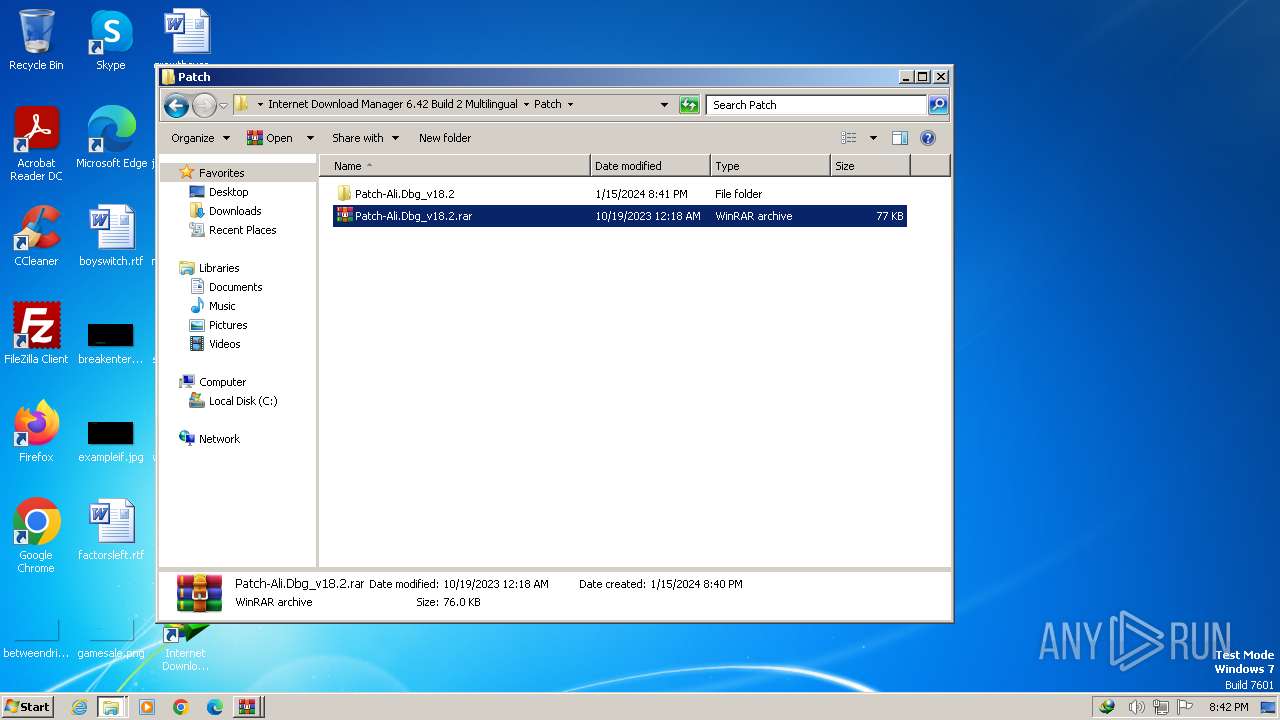Open Windows Media Player from the taskbar

(147, 706)
